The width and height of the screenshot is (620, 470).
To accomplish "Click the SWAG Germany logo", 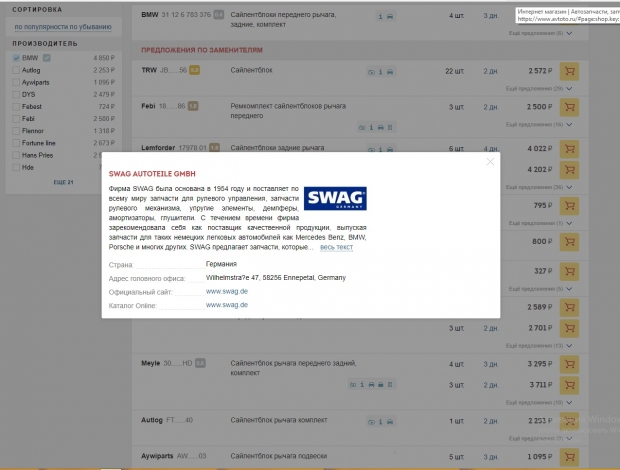I will (335, 198).
